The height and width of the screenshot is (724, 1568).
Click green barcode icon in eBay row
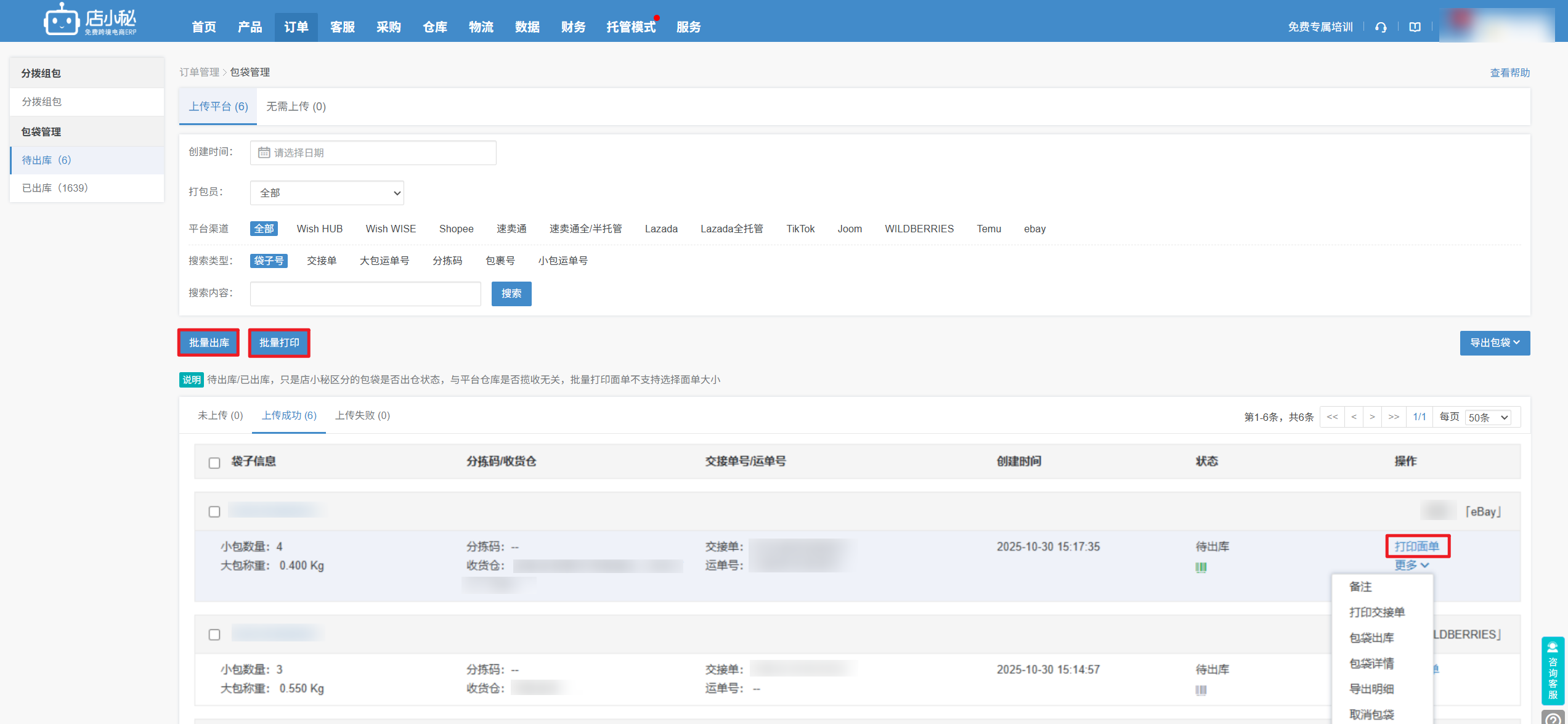tap(1201, 567)
